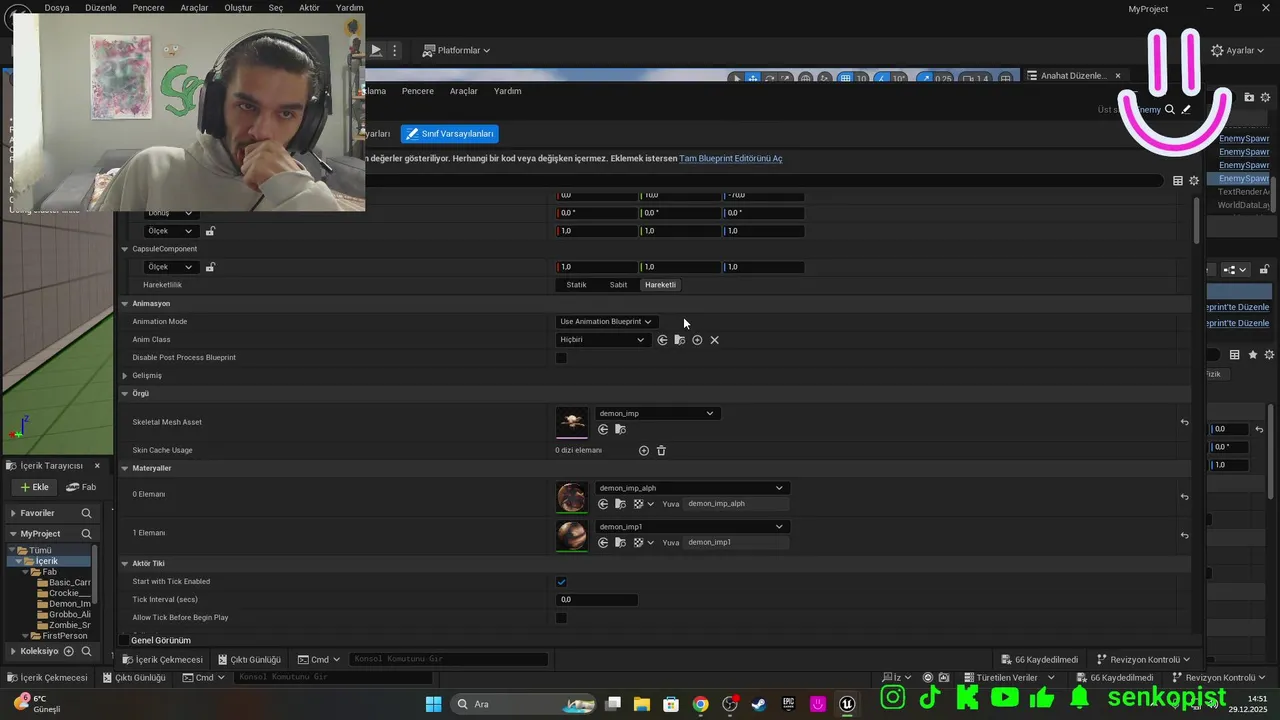This screenshot has width=1280, height=720.
Task: Set mobility to Statik
Action: click(x=577, y=285)
